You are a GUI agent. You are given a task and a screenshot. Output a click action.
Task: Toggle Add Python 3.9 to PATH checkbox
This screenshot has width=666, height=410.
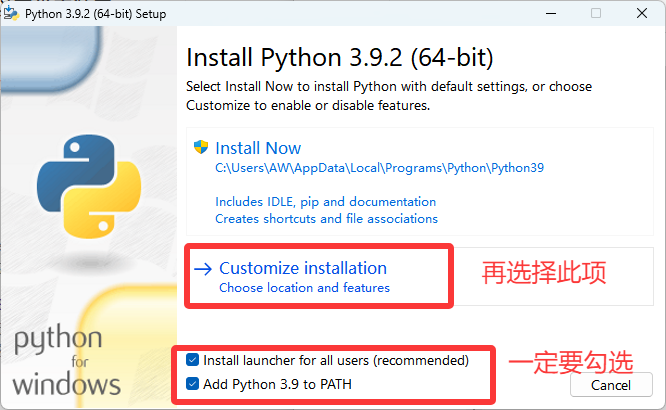[x=192, y=384]
